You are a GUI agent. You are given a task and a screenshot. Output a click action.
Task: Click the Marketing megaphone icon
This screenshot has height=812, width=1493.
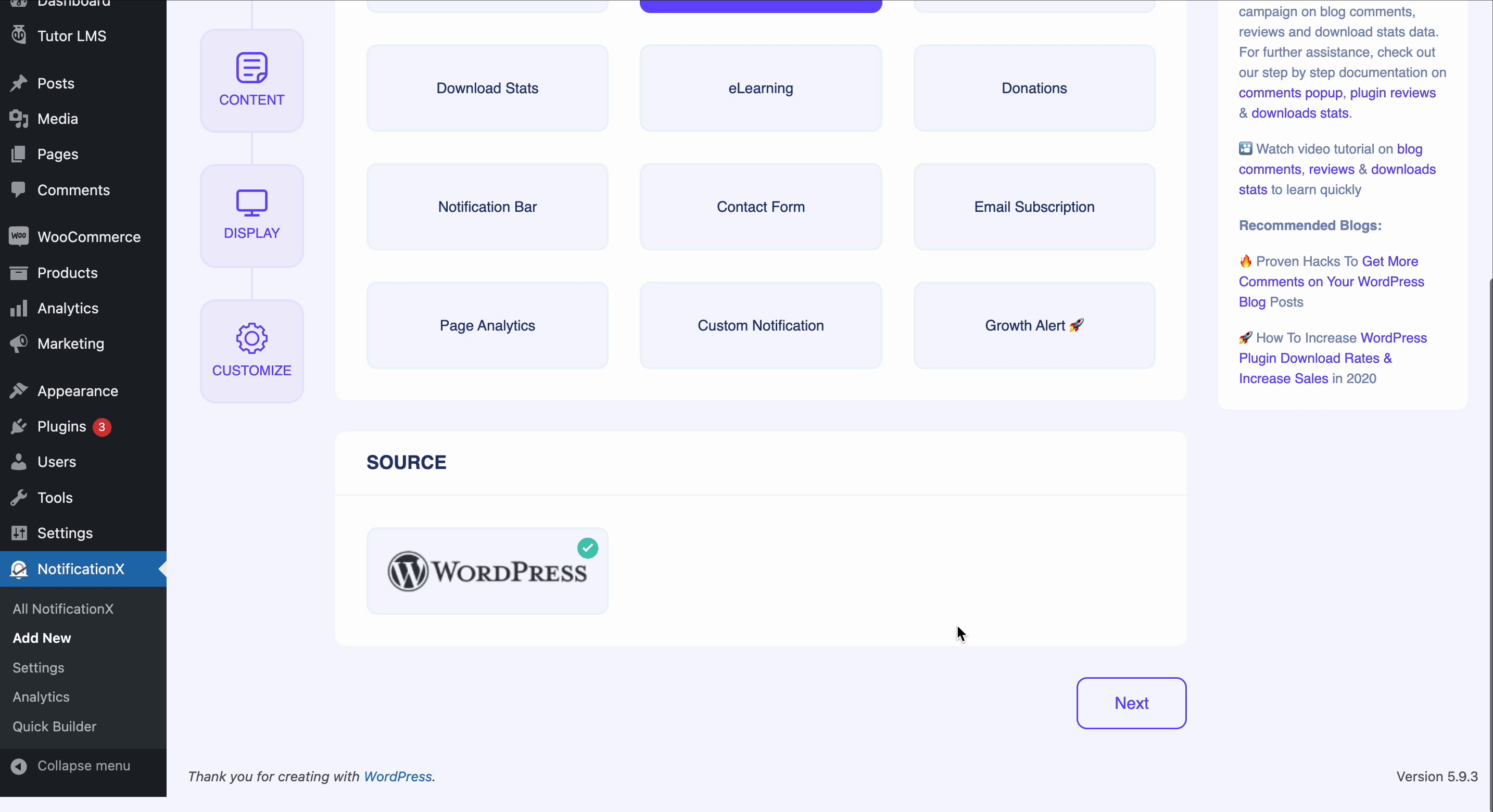pyautogui.click(x=19, y=344)
